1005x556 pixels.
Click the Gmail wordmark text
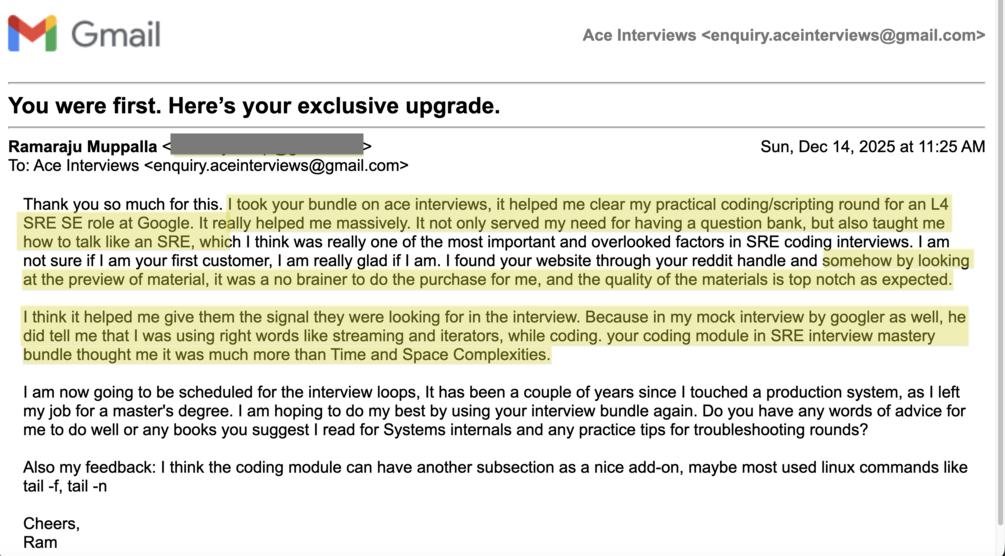click(x=115, y=34)
